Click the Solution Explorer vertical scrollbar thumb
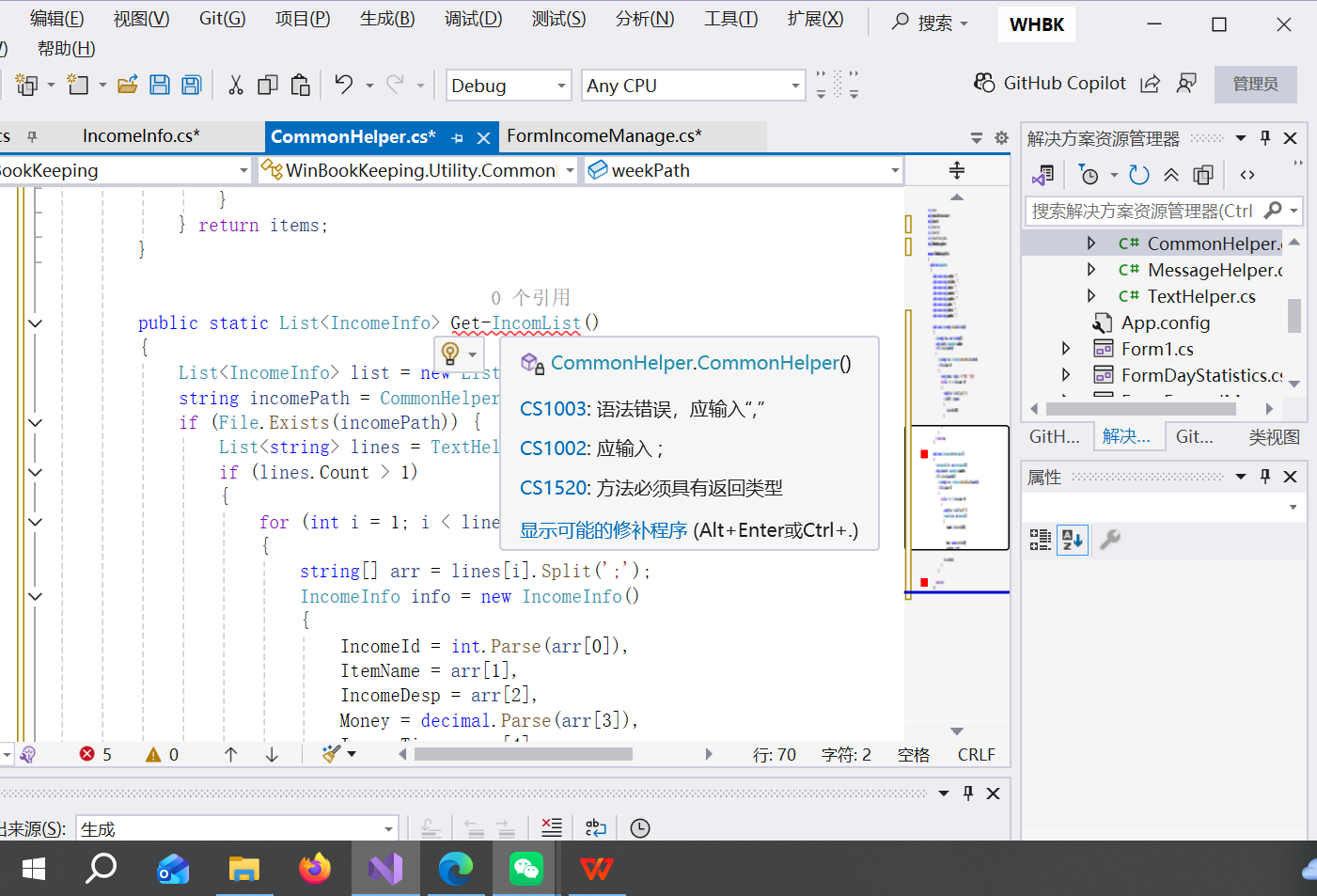This screenshot has height=896, width=1317. click(x=1294, y=316)
